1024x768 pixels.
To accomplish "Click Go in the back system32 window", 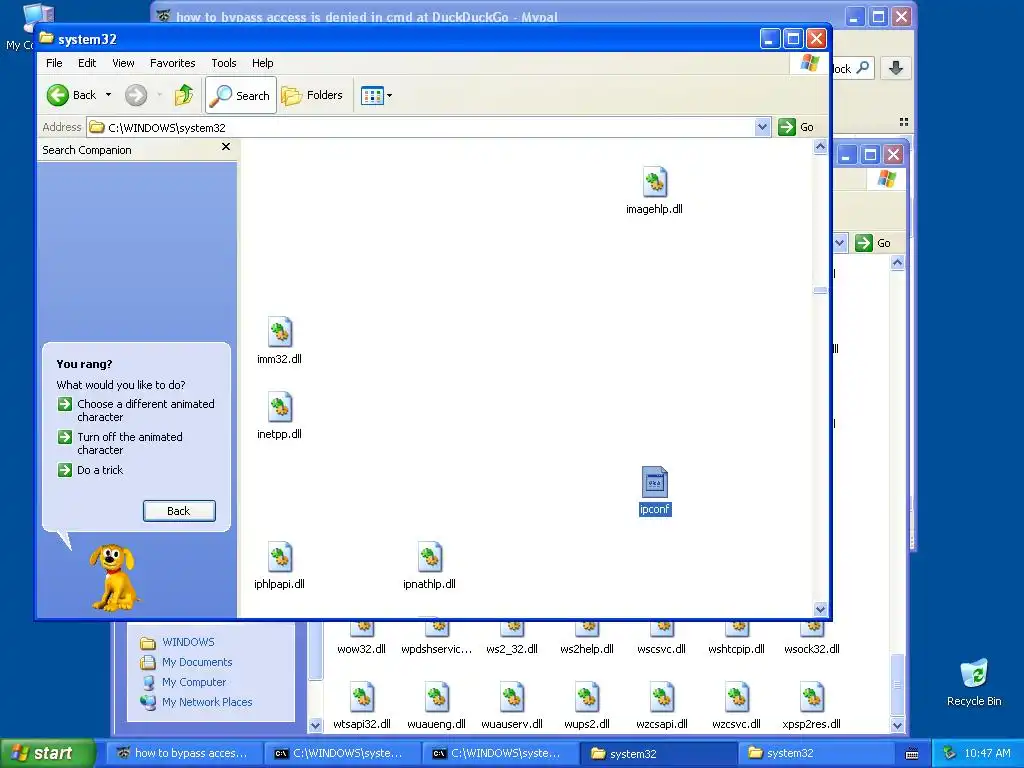I will (873, 243).
